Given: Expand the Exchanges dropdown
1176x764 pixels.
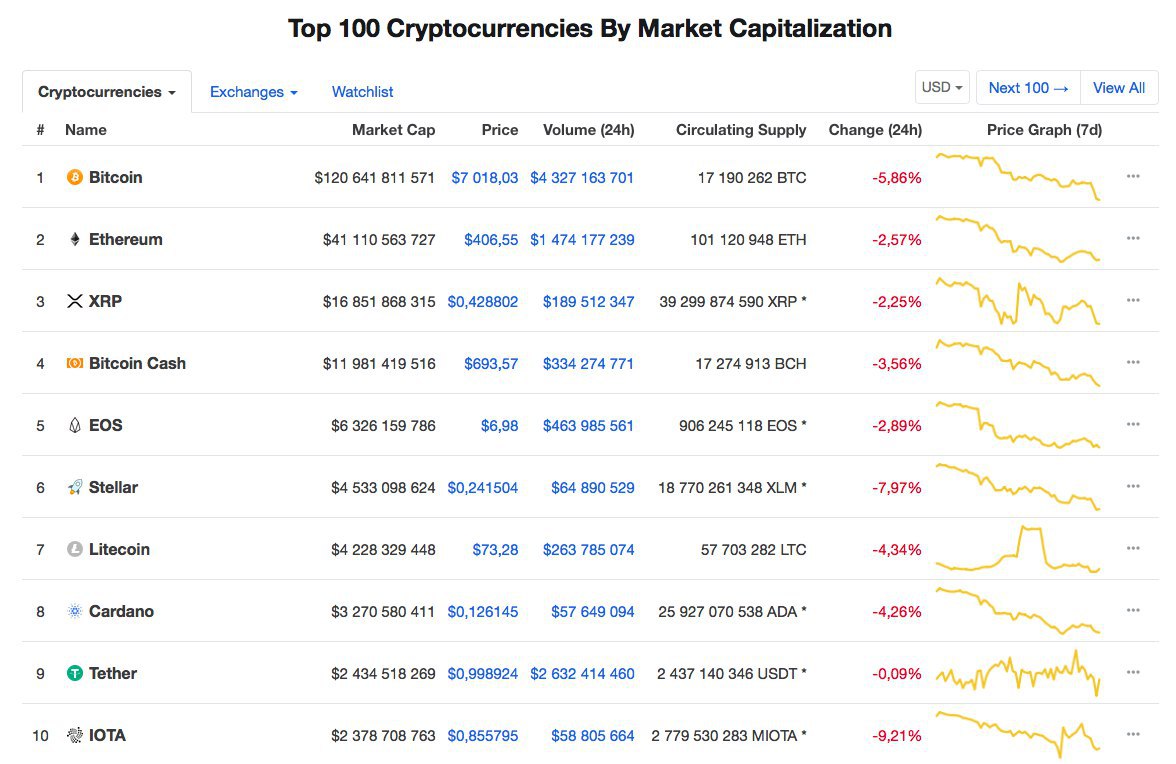Looking at the screenshot, I should coord(254,91).
